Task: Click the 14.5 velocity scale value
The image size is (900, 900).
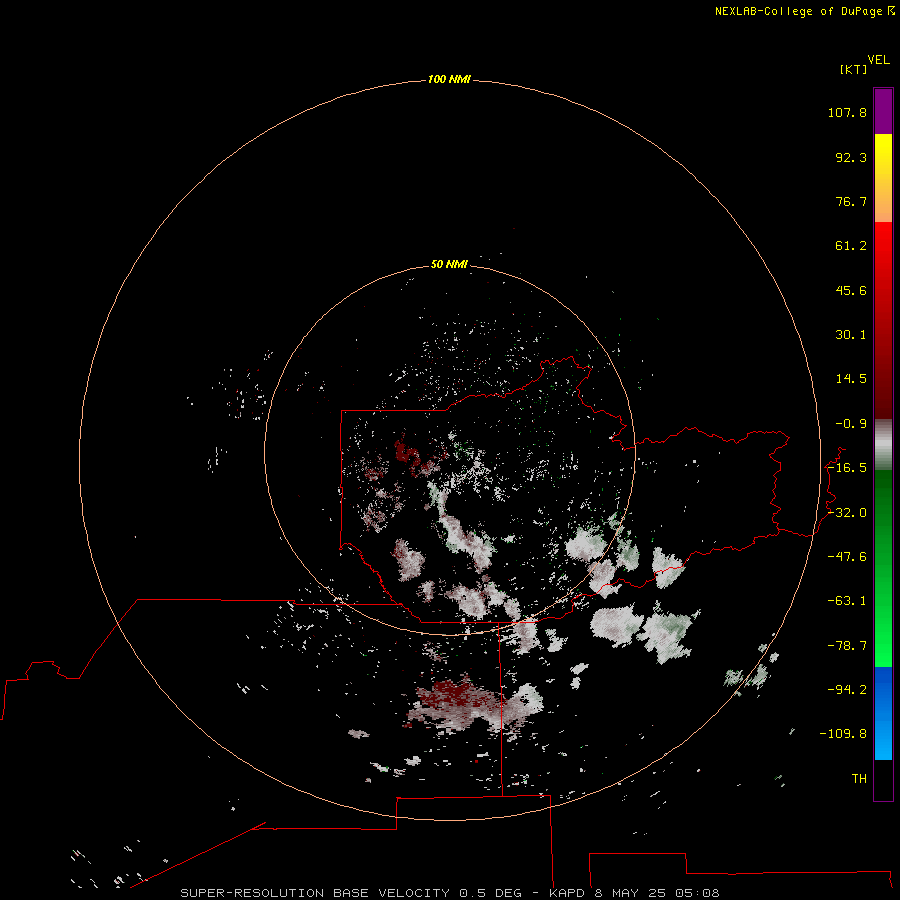Action: point(851,379)
